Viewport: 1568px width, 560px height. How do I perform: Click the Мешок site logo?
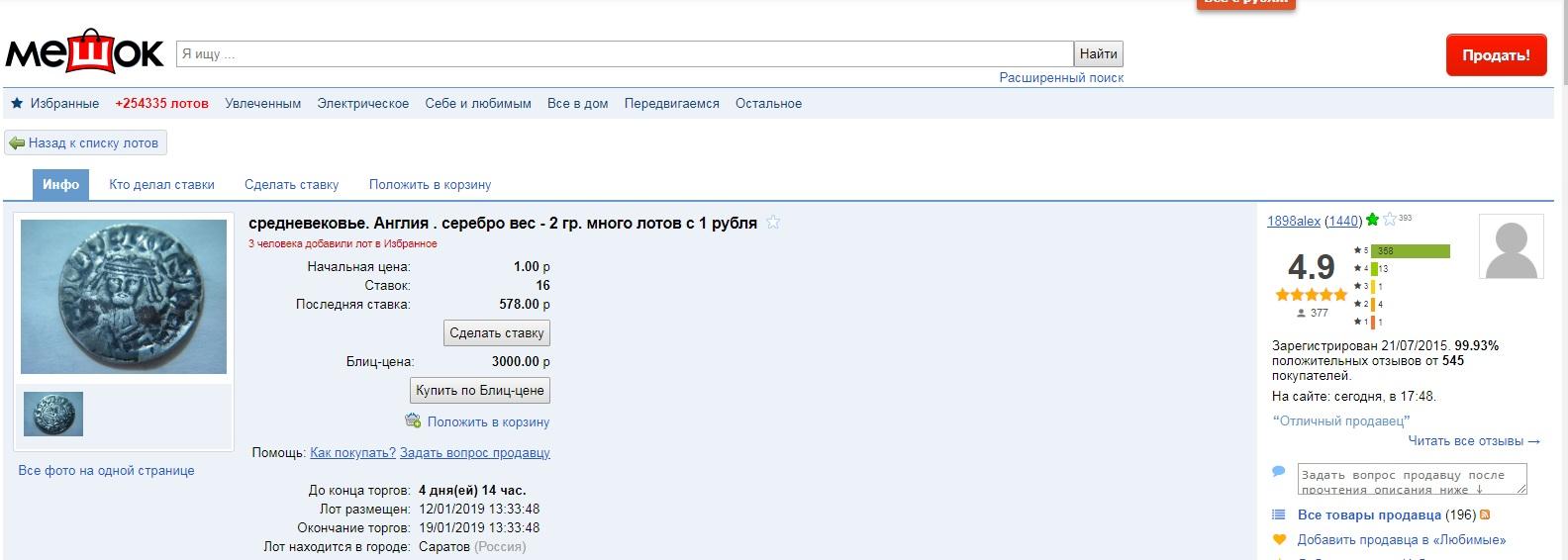(x=84, y=52)
